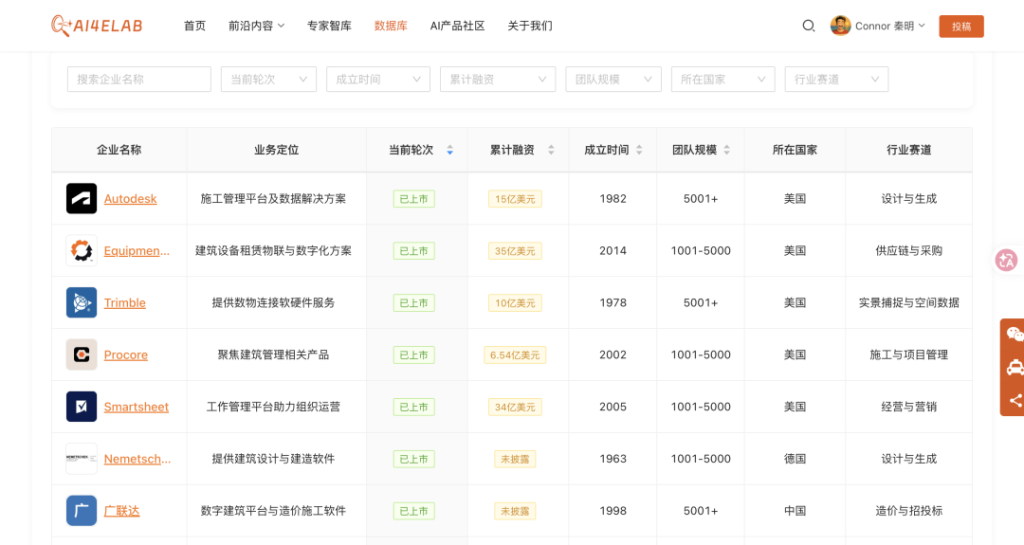This screenshot has height=545, width=1024.
Task: Click 企业名称 column header
Action: tap(119, 150)
